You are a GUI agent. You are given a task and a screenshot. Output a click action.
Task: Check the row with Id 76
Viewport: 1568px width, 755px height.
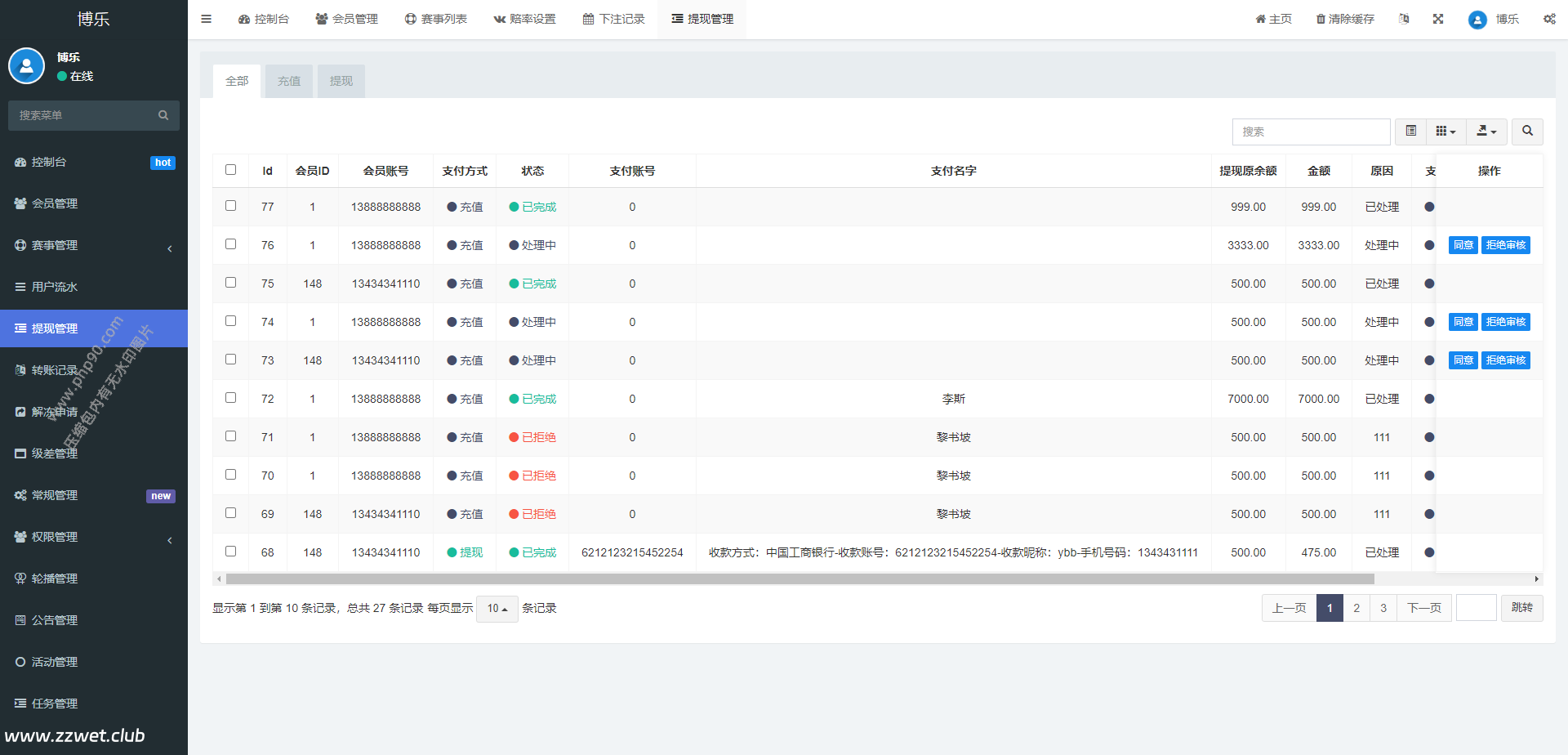(x=230, y=244)
